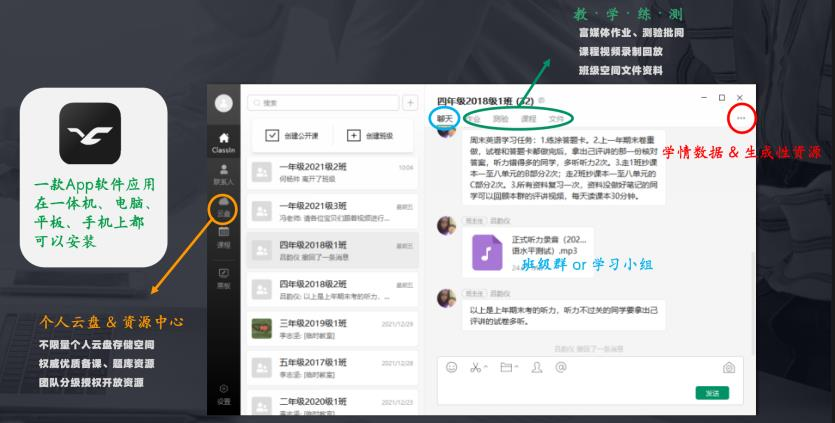Open the 四年级2018级2班 conversation

point(332,290)
